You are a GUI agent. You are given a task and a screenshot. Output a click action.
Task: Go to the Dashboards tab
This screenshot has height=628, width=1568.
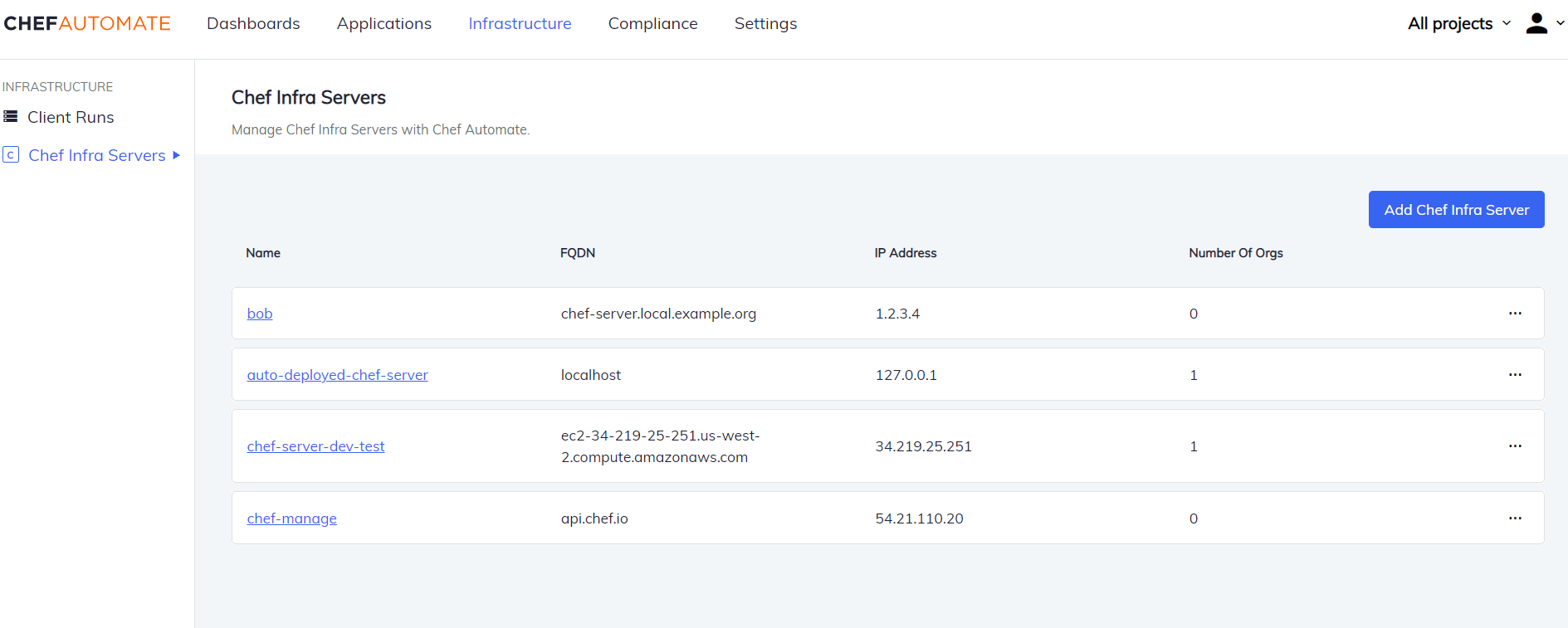[x=253, y=23]
